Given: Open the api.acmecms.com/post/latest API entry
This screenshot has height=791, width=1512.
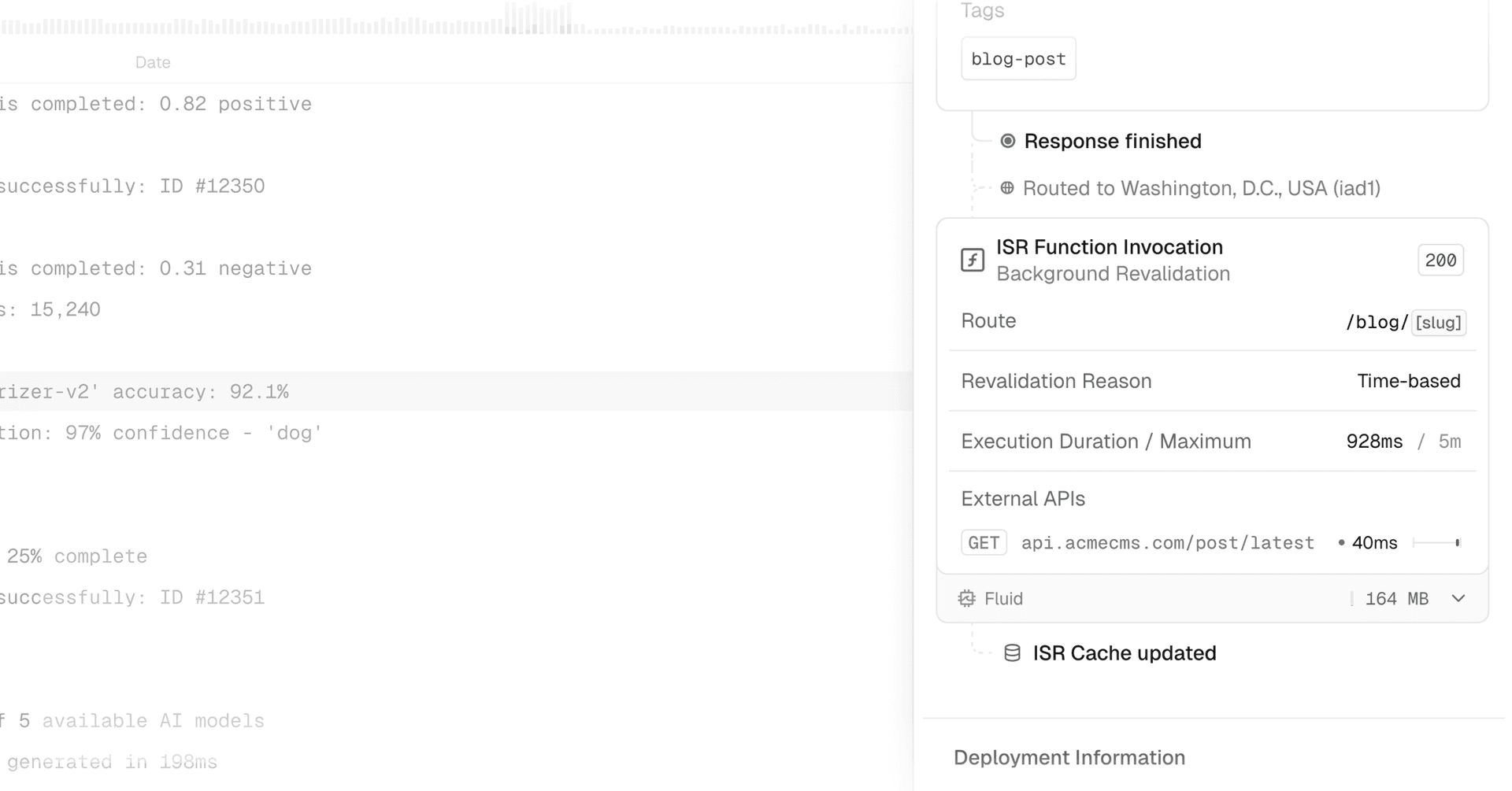Looking at the screenshot, I should pyautogui.click(x=1167, y=543).
